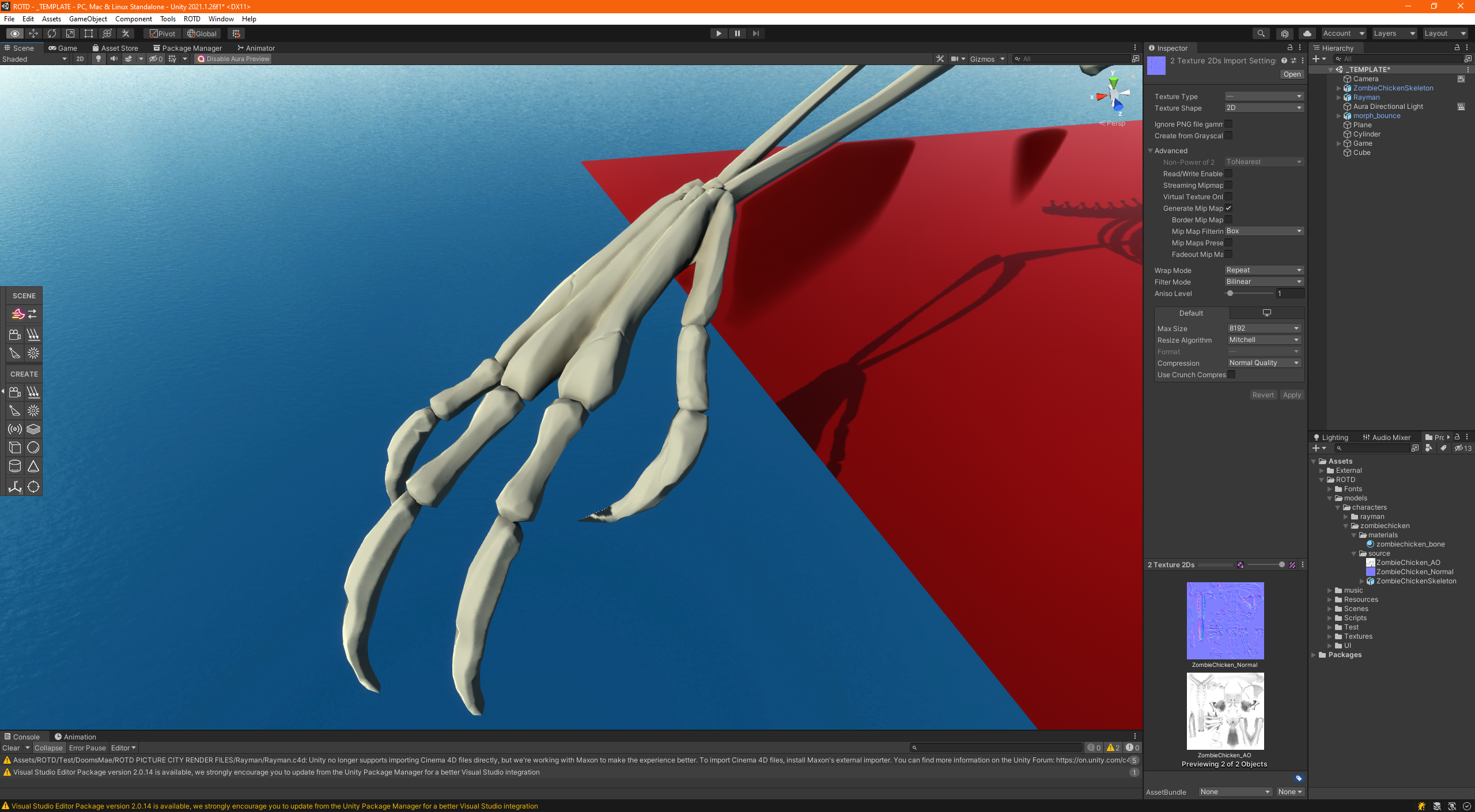Click the Play button
Viewport: 1475px width, 812px height.
pos(718,33)
